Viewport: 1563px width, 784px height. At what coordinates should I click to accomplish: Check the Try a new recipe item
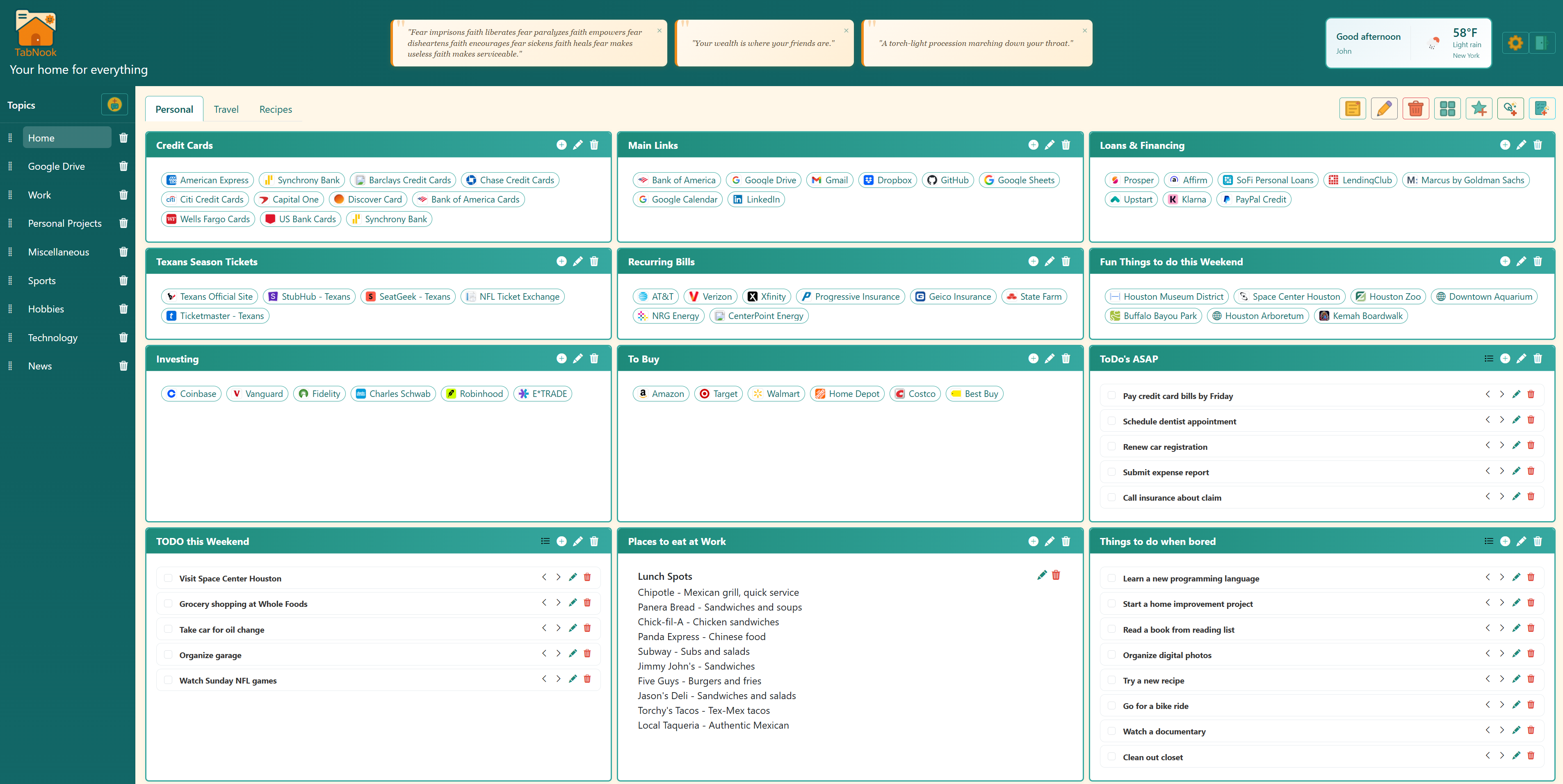point(1111,680)
